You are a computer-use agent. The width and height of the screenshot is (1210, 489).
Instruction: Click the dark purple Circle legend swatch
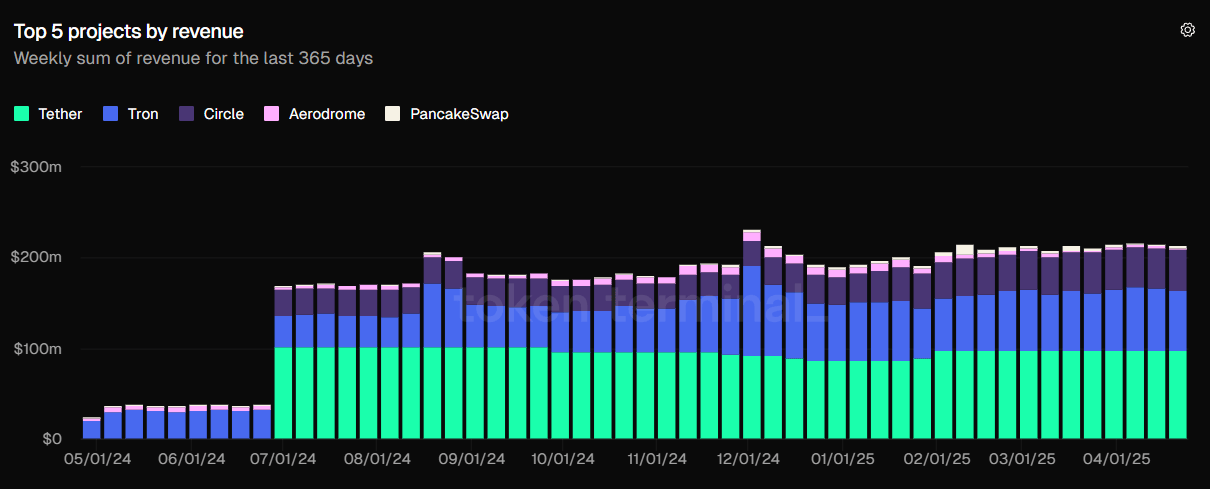[x=187, y=114]
